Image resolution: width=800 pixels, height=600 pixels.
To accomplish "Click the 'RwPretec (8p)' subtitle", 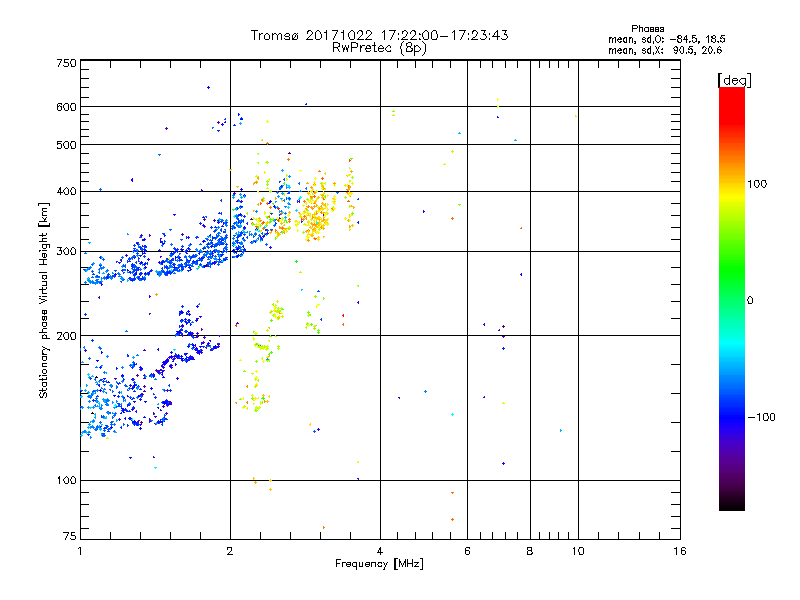I will [x=379, y=48].
